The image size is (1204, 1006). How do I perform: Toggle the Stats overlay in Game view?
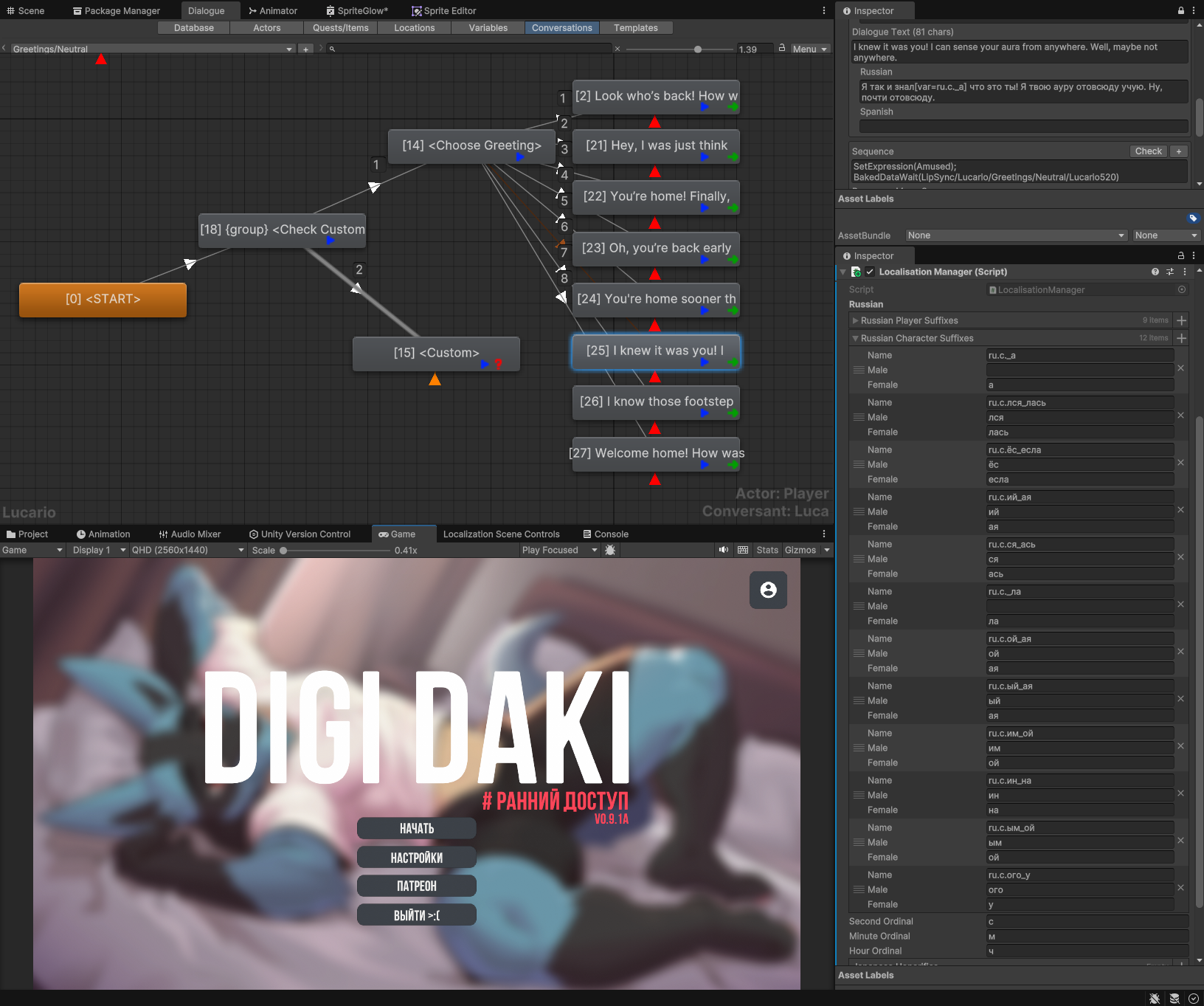coord(767,551)
